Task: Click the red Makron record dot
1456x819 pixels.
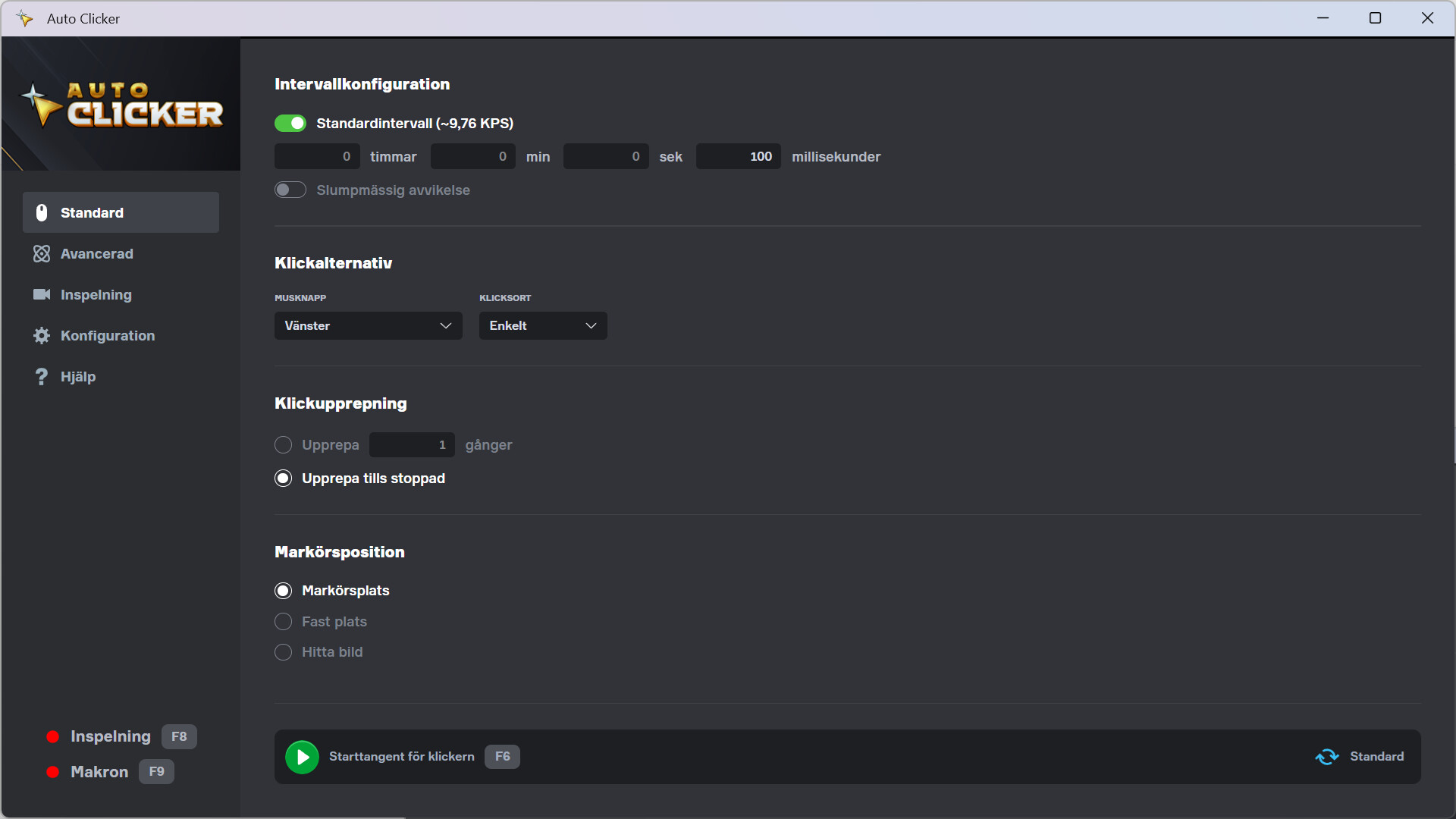Action: coord(53,772)
